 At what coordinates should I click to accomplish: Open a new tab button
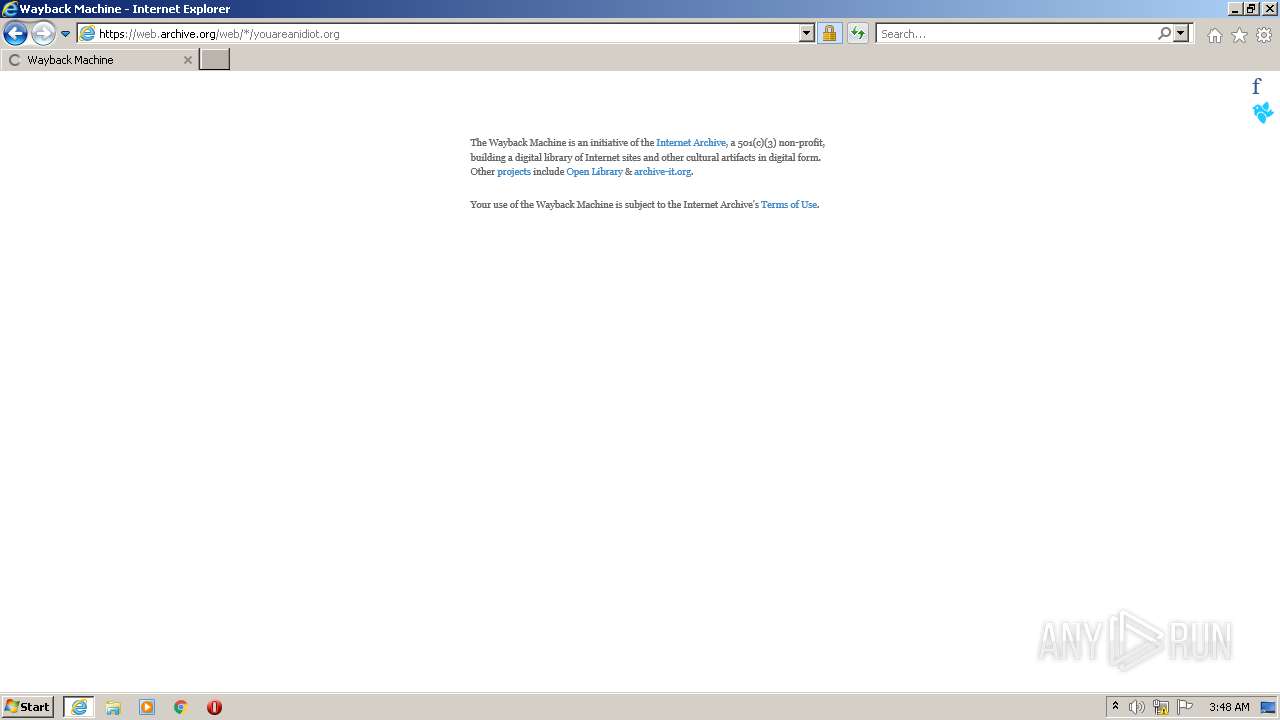(215, 60)
